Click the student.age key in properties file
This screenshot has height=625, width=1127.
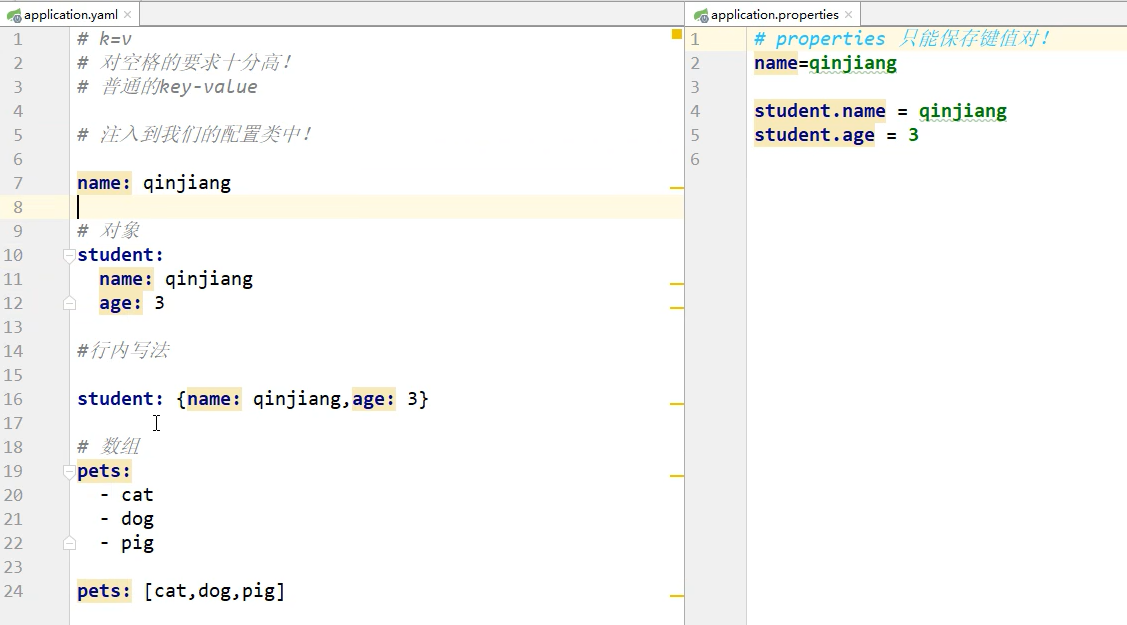pyautogui.click(x=814, y=135)
